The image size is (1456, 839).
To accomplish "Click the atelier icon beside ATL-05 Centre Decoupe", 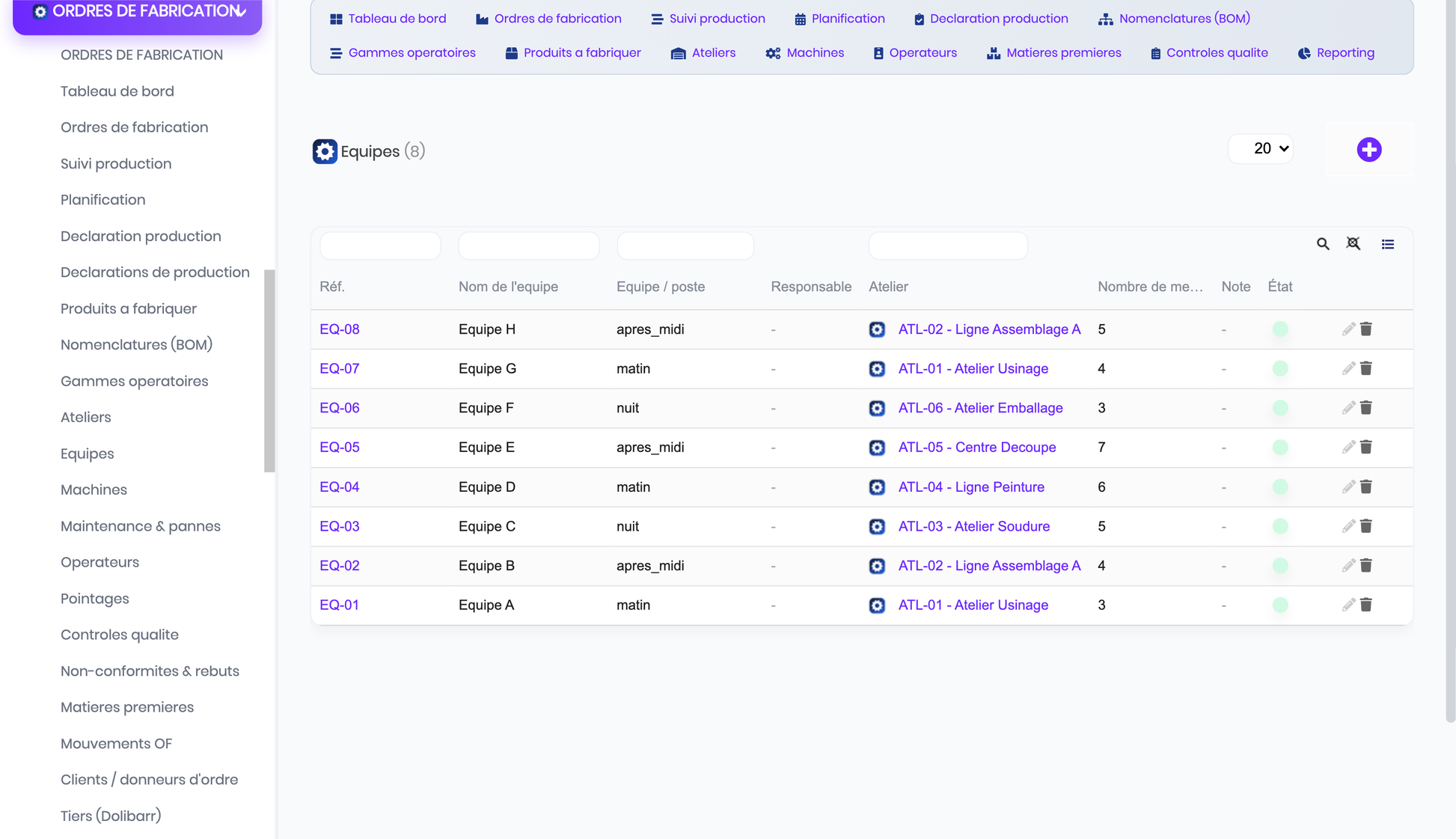I will pyautogui.click(x=877, y=448).
